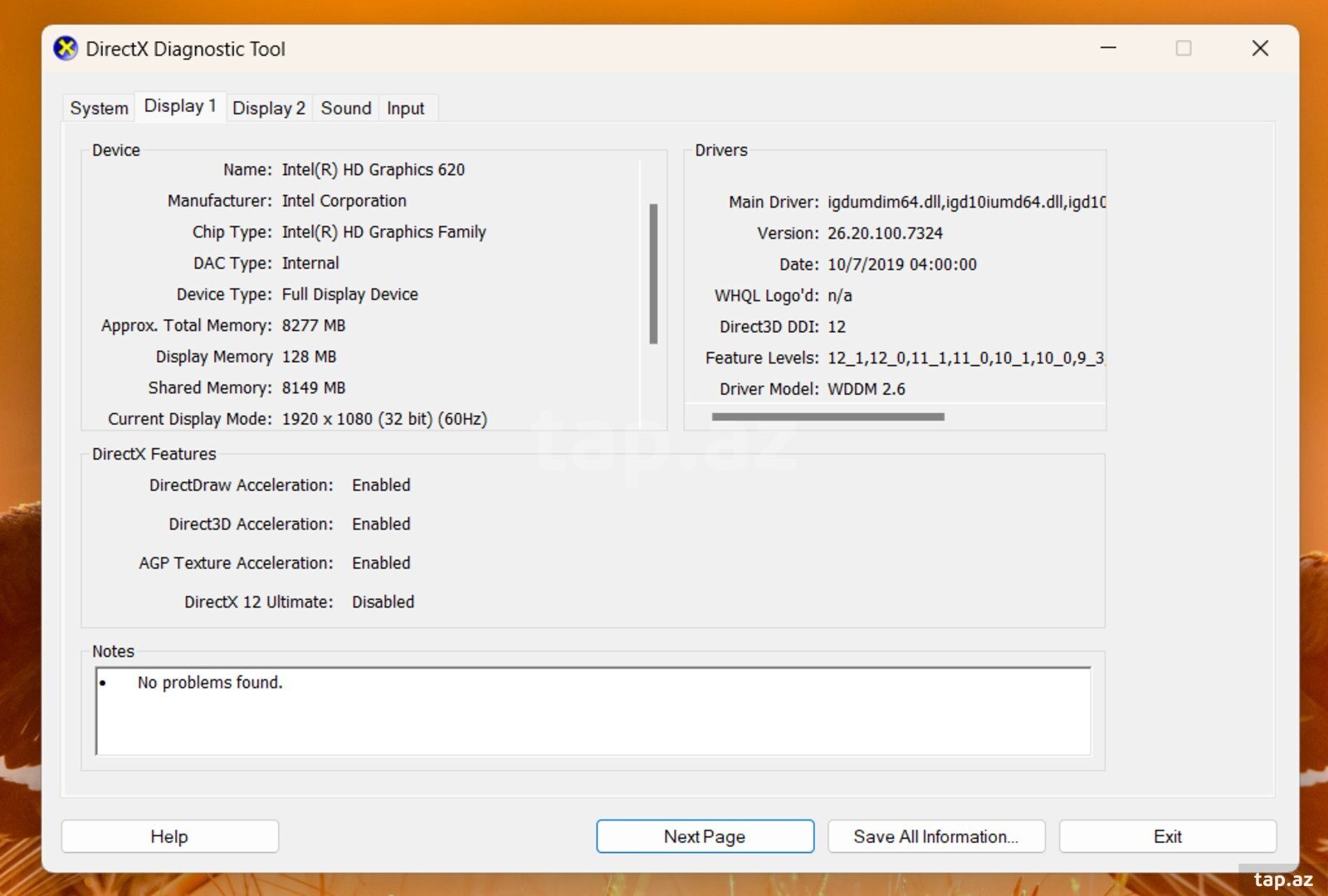Select DirectX 12 Ultimate Disabled value
Screen dimensions: 1328x896
pyautogui.click(x=383, y=602)
